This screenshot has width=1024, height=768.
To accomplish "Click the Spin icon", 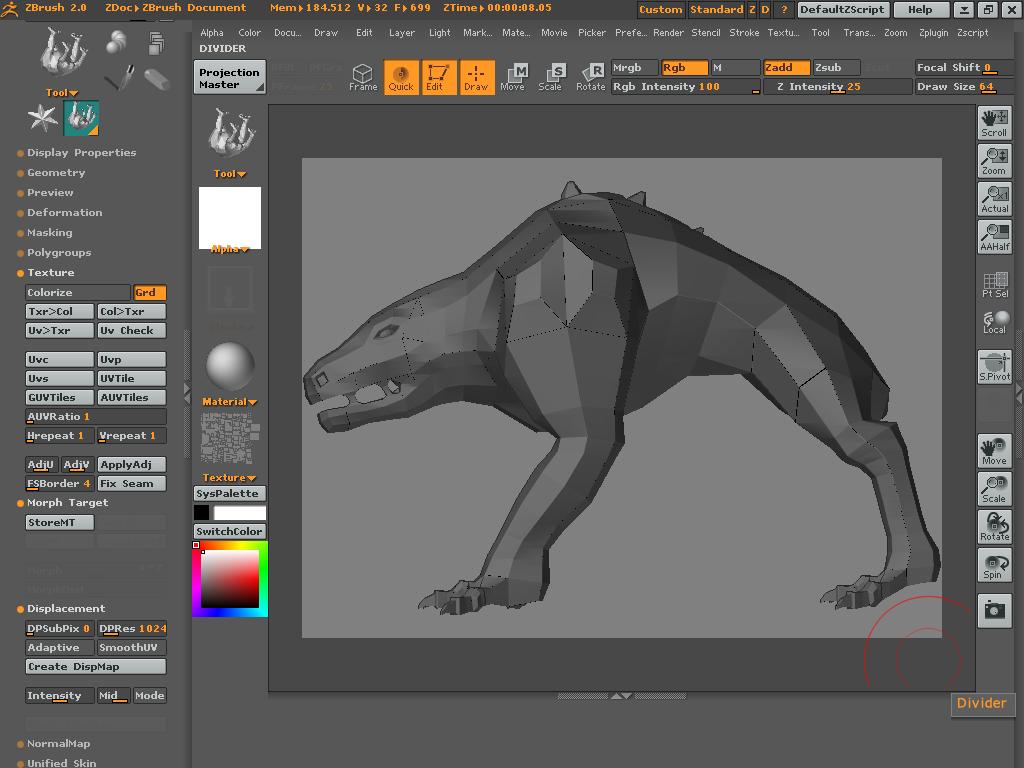I will click(x=994, y=565).
